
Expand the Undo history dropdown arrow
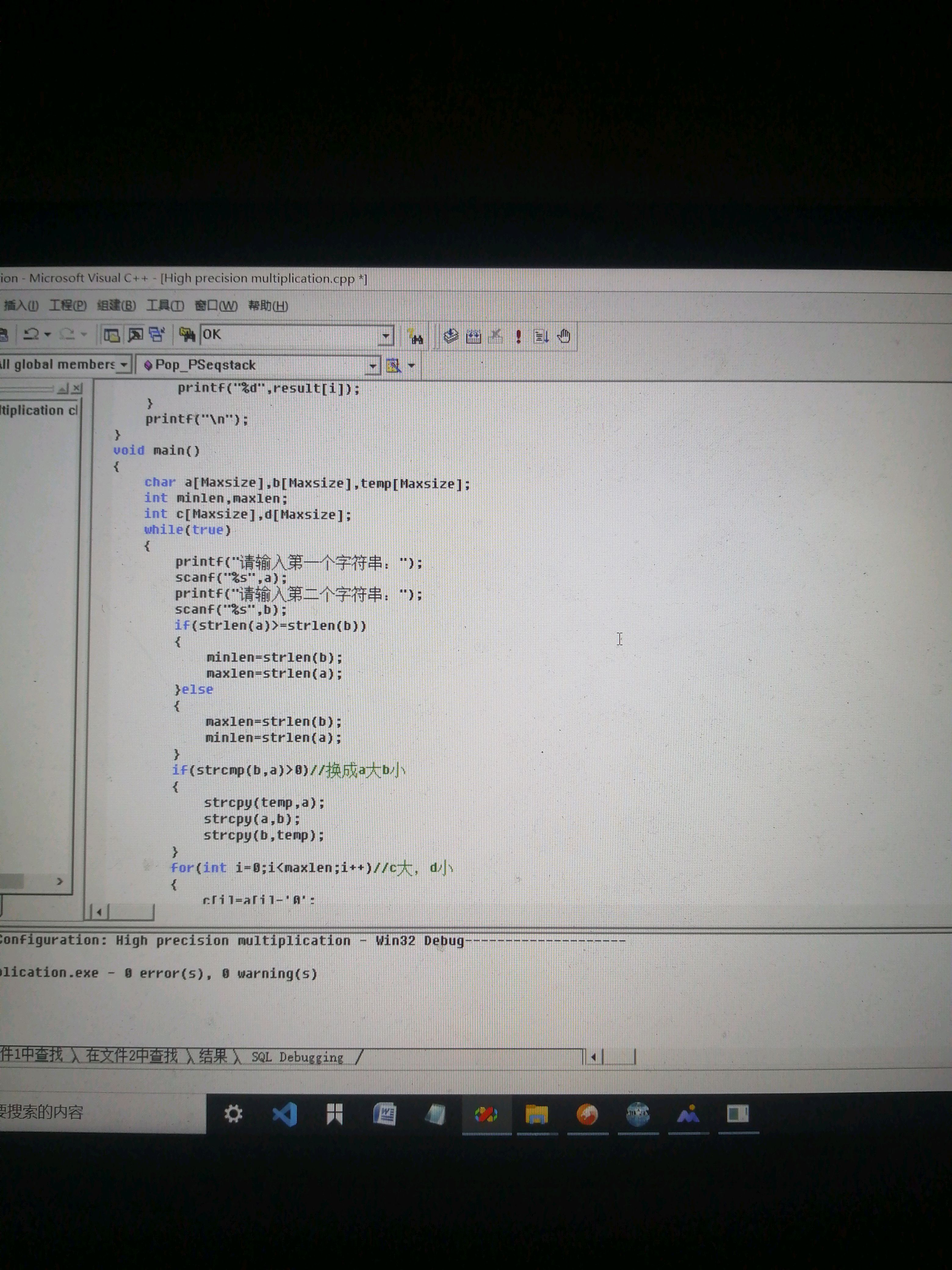coord(48,334)
